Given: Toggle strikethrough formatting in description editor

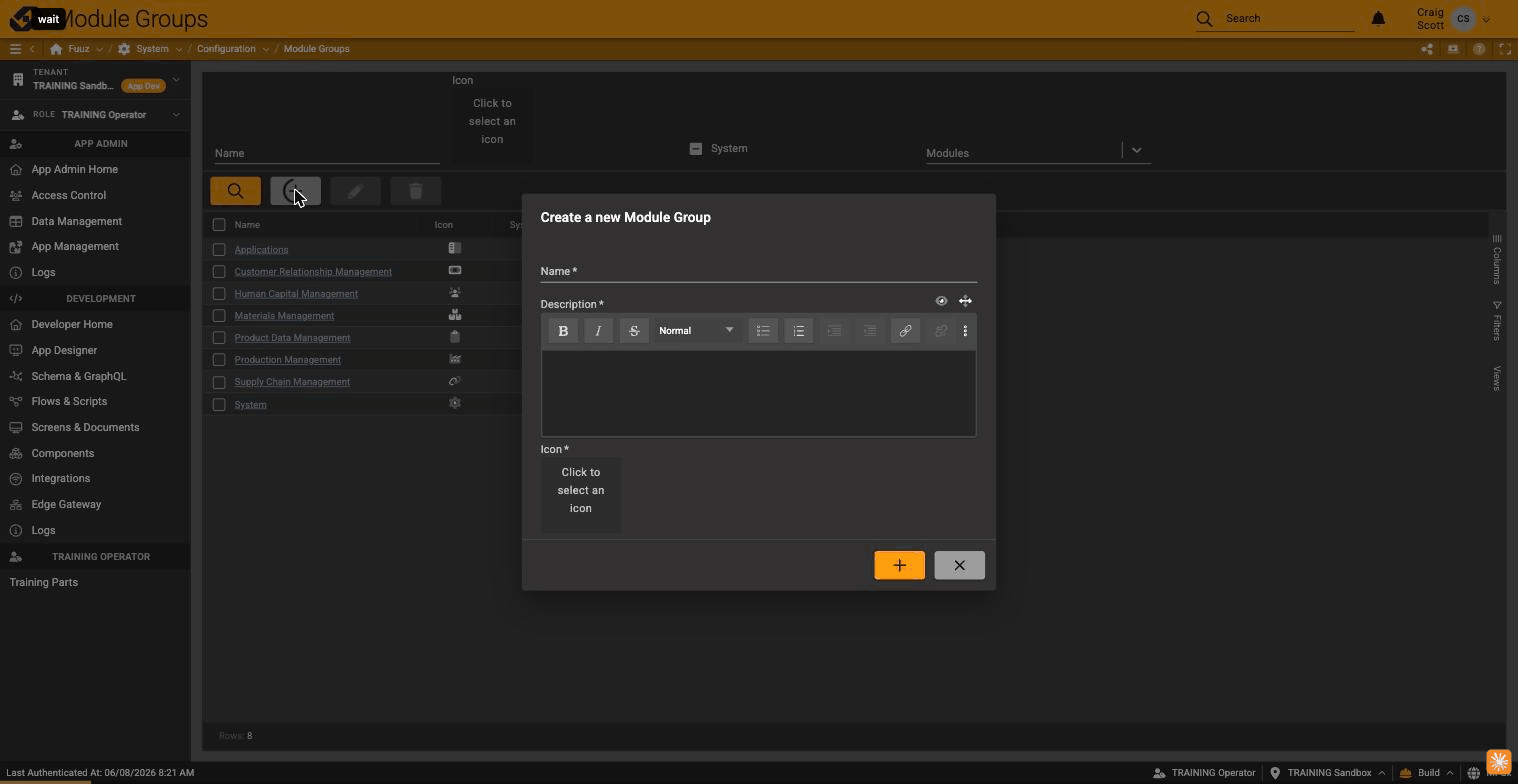Looking at the screenshot, I should 634,331.
